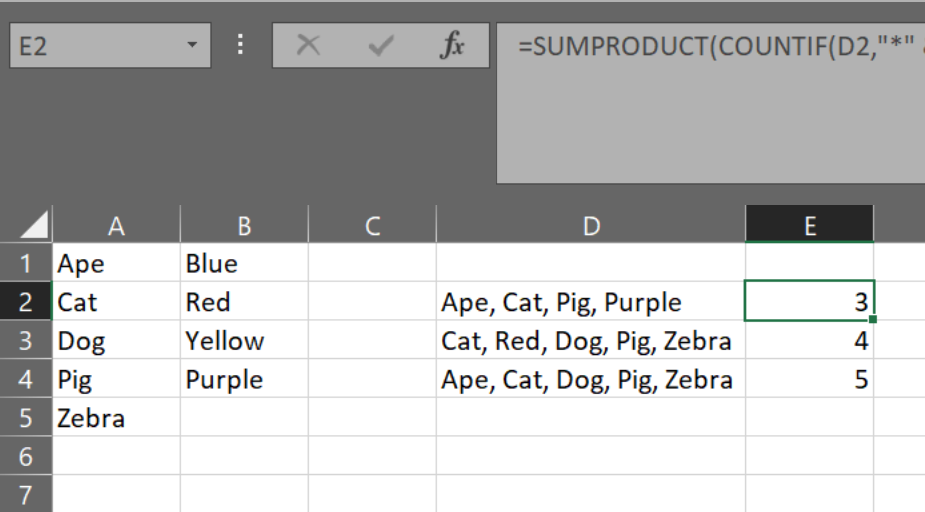Select cell with Ape, Cat, Pig, Purple

590,302
